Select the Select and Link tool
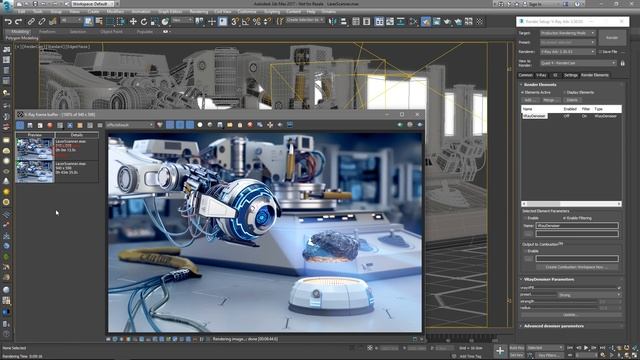The height and width of the screenshot is (360, 640). click(x=31, y=21)
